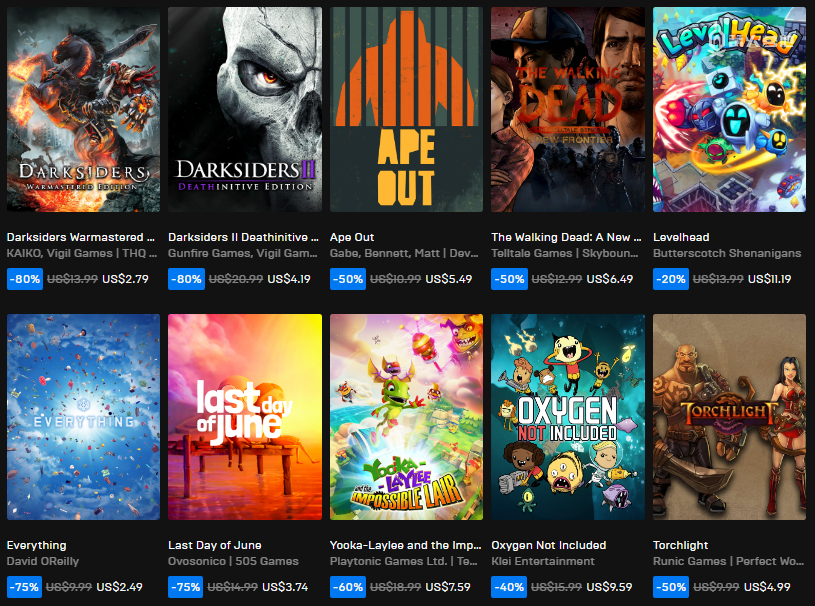Click the Butterscotch Shenanigans developer text
The height and width of the screenshot is (606, 815).
point(727,253)
